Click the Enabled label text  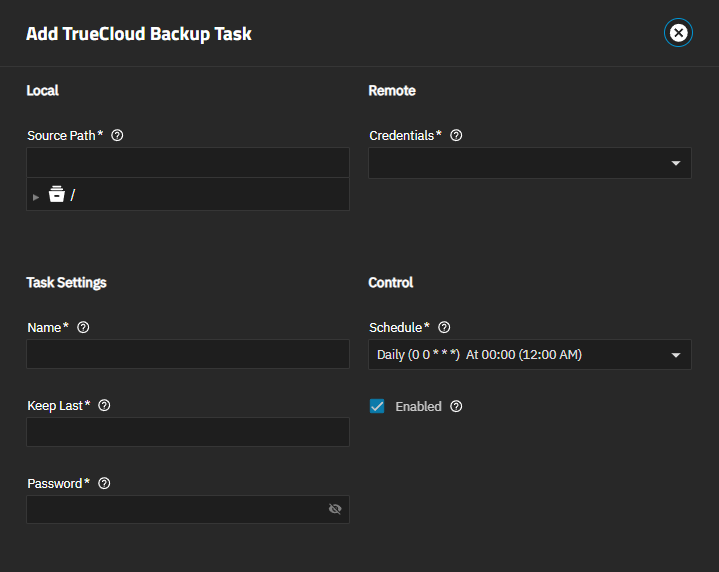click(x=418, y=407)
